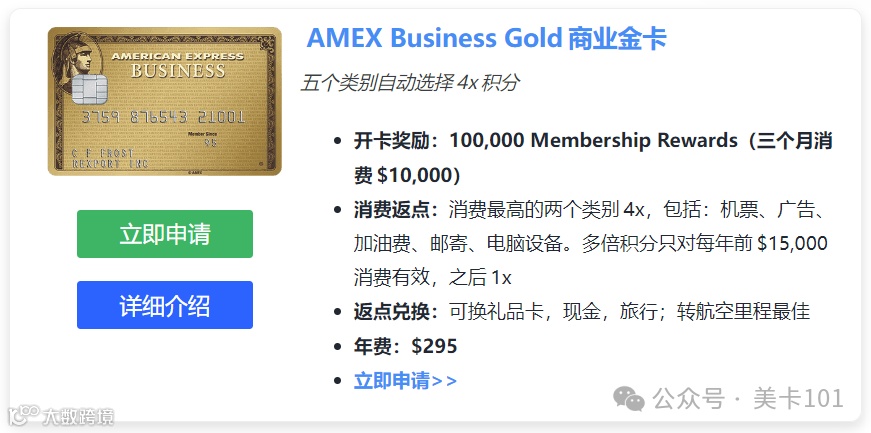Click the WeChat logo icon in watermark

(629, 399)
